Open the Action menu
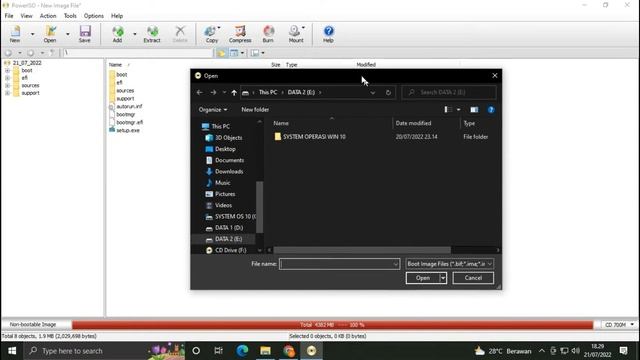Image resolution: width=640 pixels, height=360 pixels. tap(48, 16)
